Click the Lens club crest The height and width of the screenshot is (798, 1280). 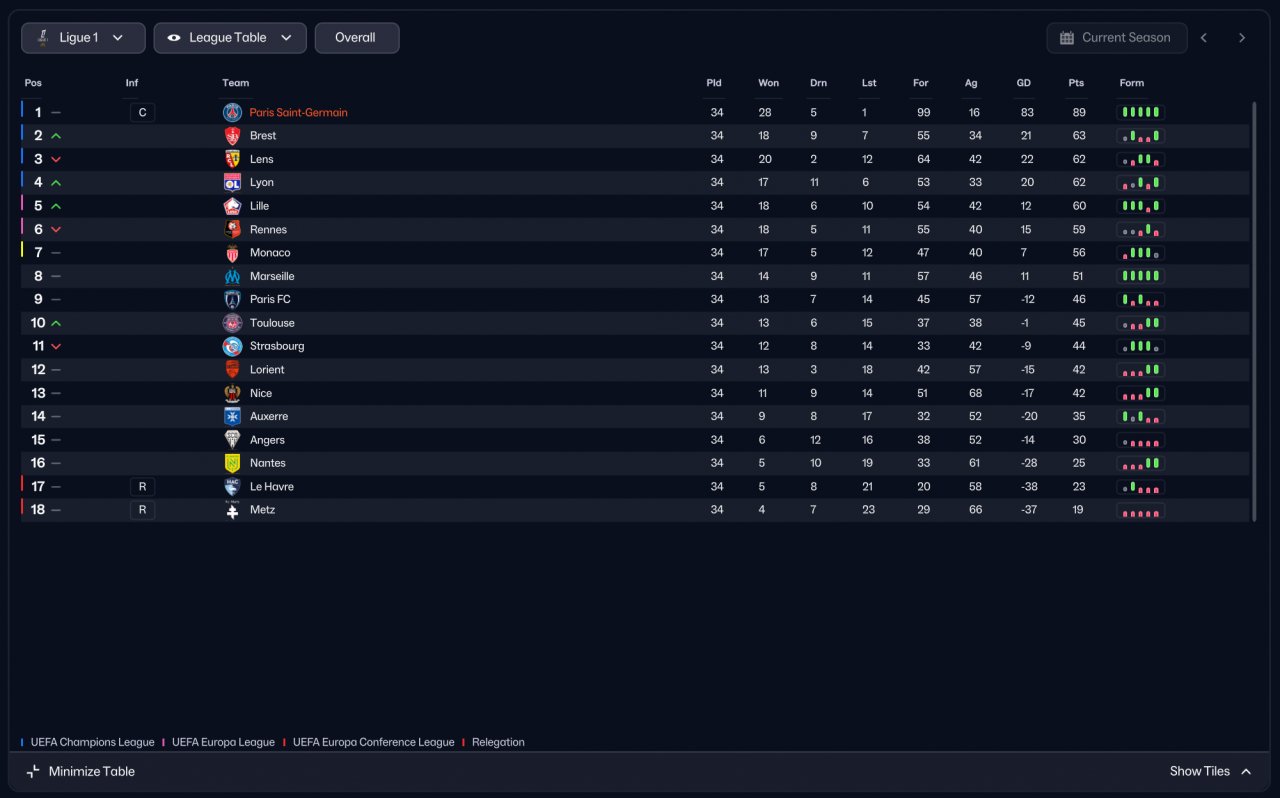[232, 159]
